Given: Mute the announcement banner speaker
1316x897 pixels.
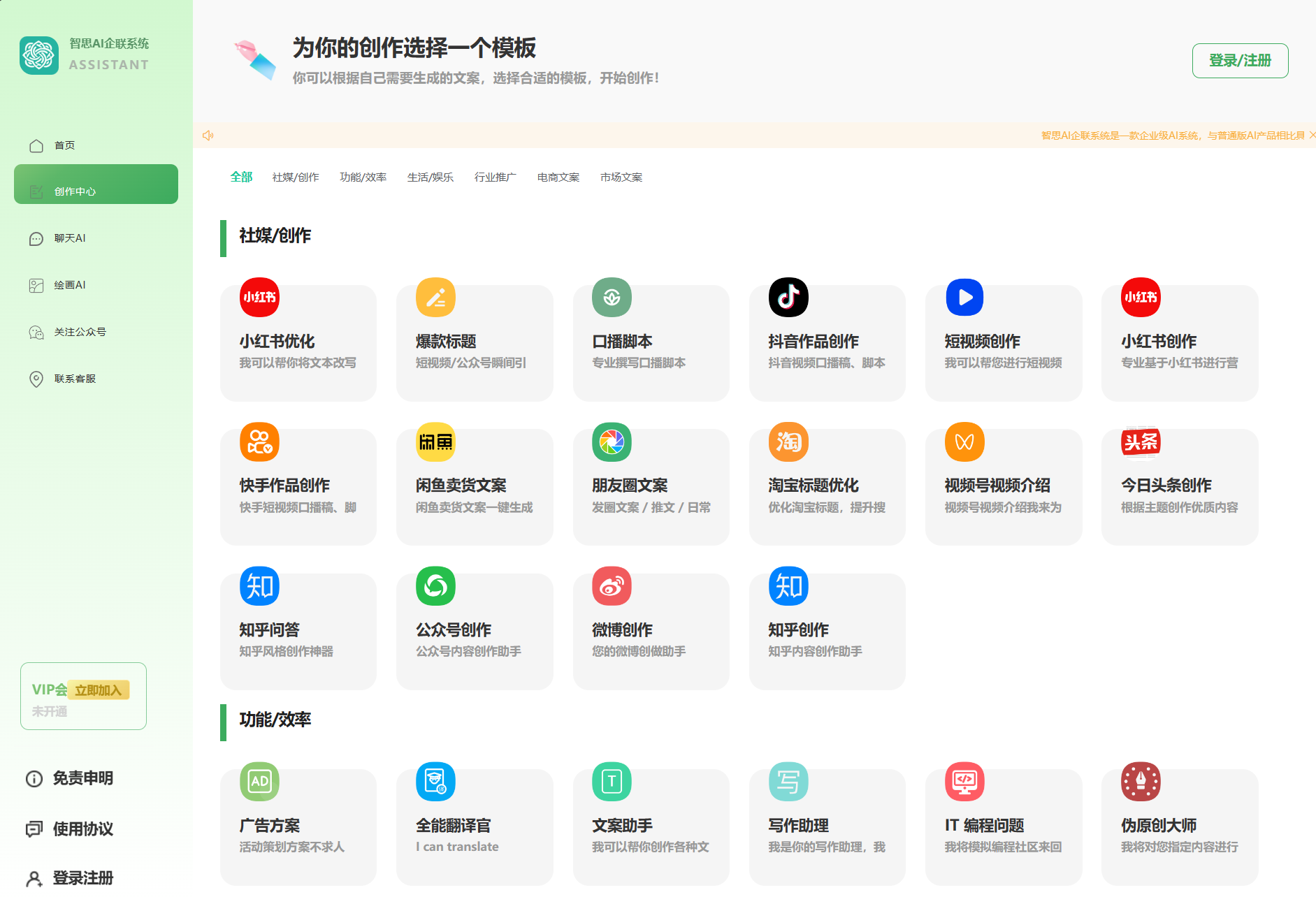Looking at the screenshot, I should click(x=208, y=135).
